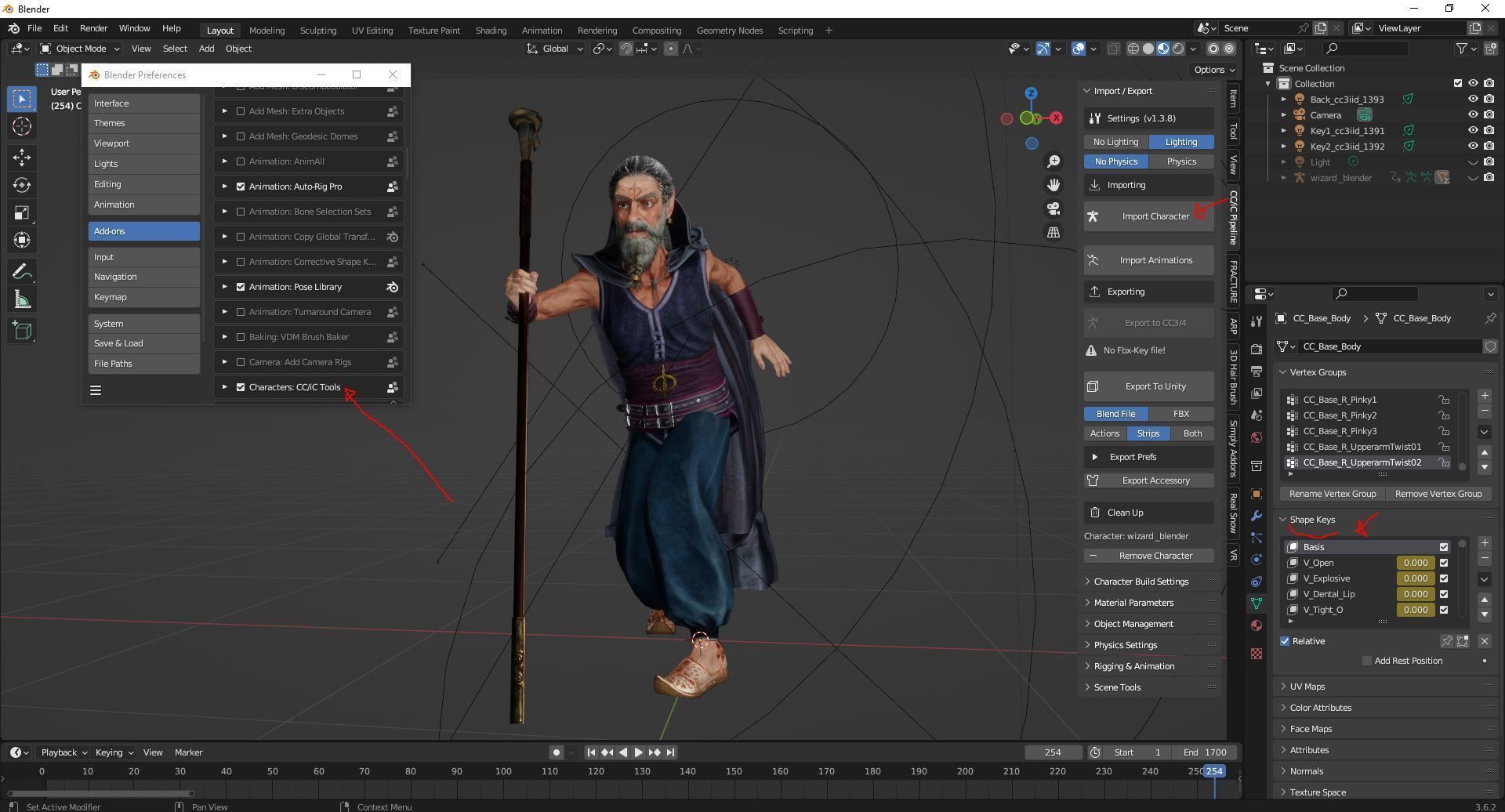Jump to timeline start frame
This screenshot has width=1505, height=812.
pos(591,752)
